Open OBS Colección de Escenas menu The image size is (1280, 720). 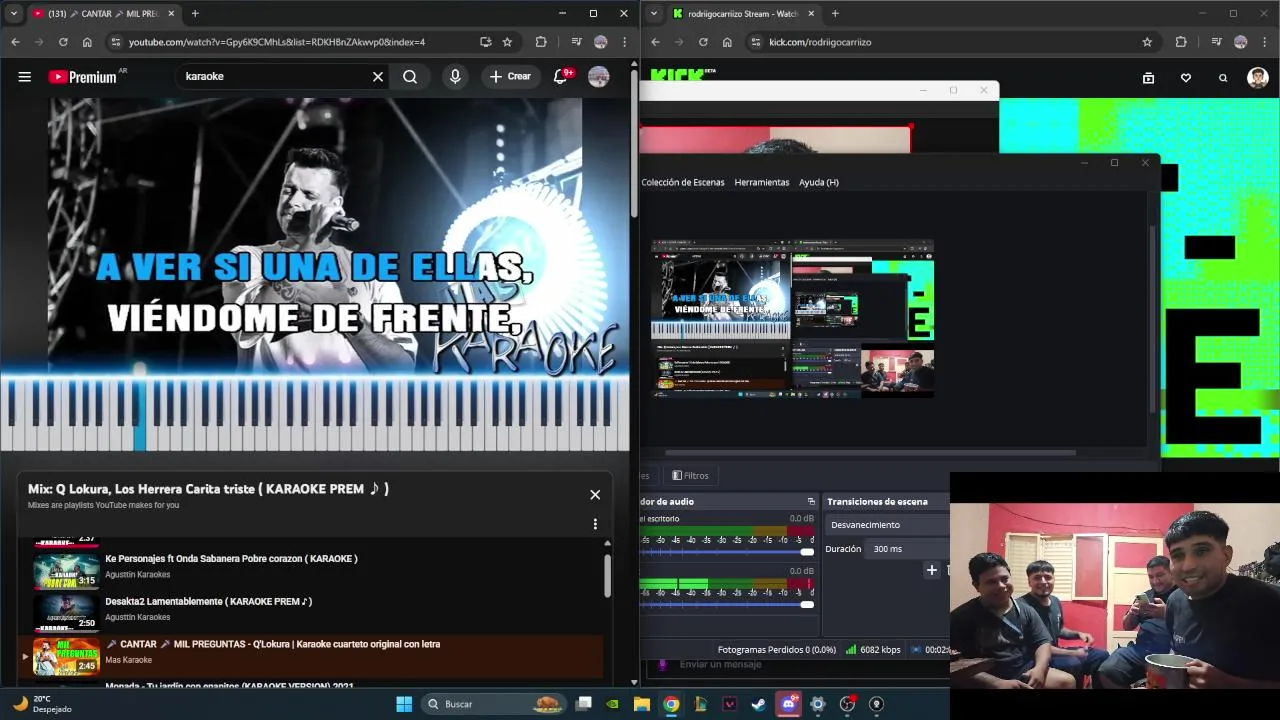(x=683, y=182)
